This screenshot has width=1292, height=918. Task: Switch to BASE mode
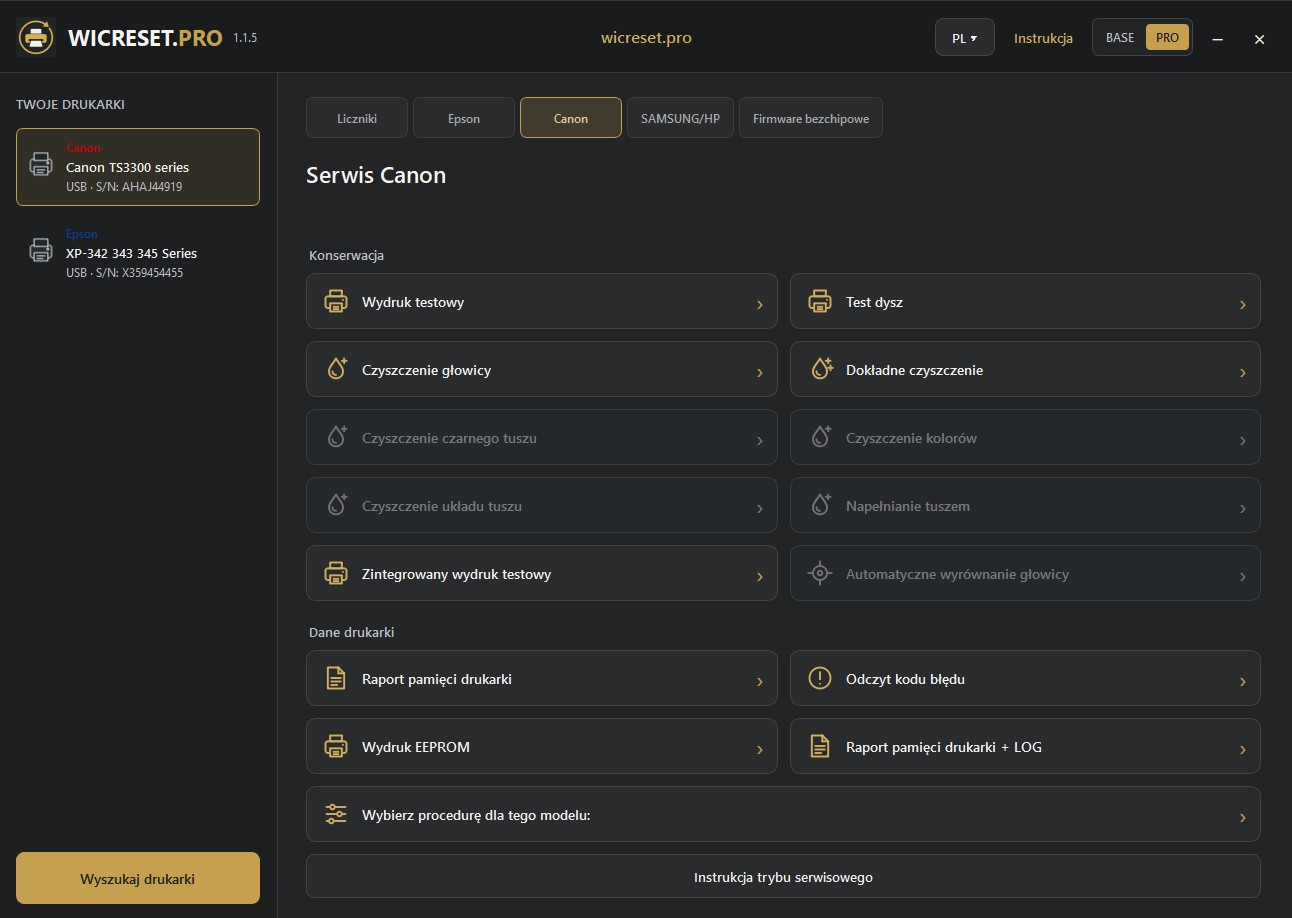(1120, 38)
